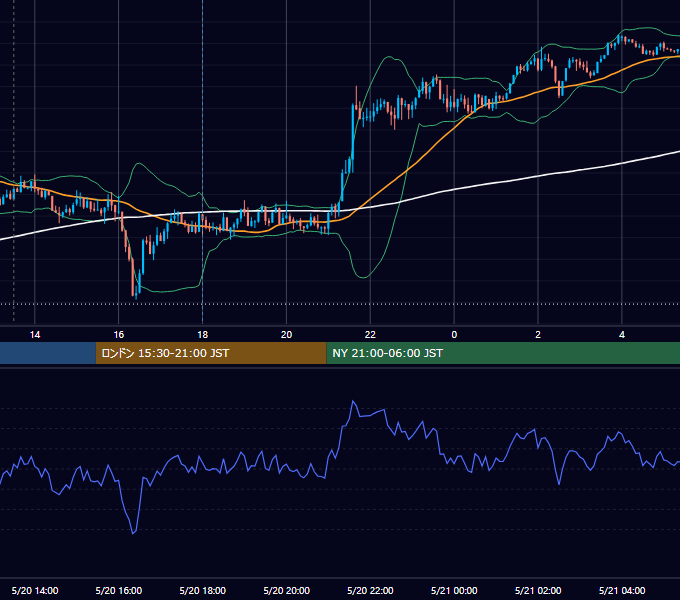Click the 2 hour label on price chart axis
The width and height of the screenshot is (680, 600).
pos(538,335)
